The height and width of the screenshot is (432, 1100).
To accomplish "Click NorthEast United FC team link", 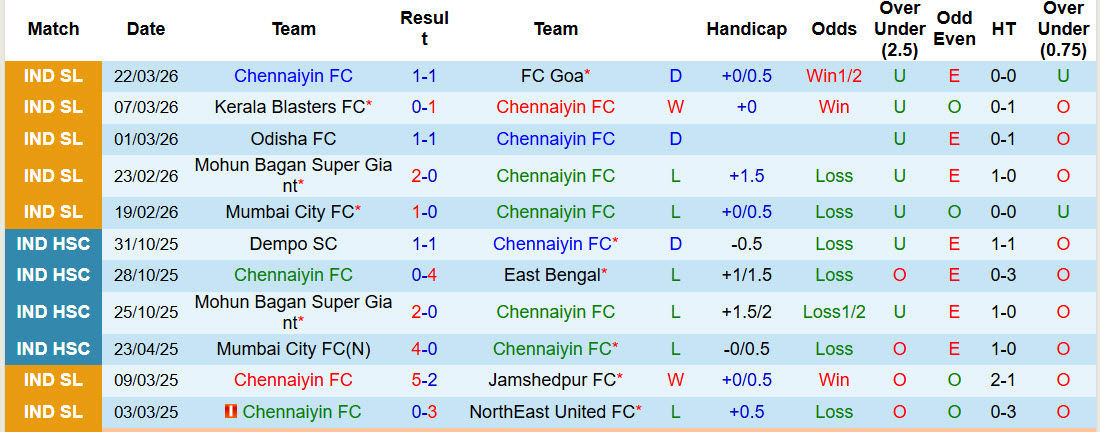I will click(x=552, y=412).
